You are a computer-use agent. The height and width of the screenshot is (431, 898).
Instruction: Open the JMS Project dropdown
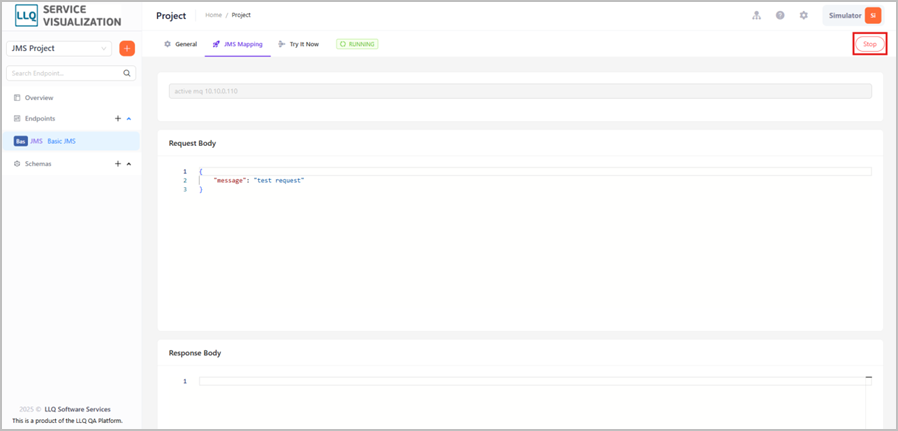(x=59, y=49)
